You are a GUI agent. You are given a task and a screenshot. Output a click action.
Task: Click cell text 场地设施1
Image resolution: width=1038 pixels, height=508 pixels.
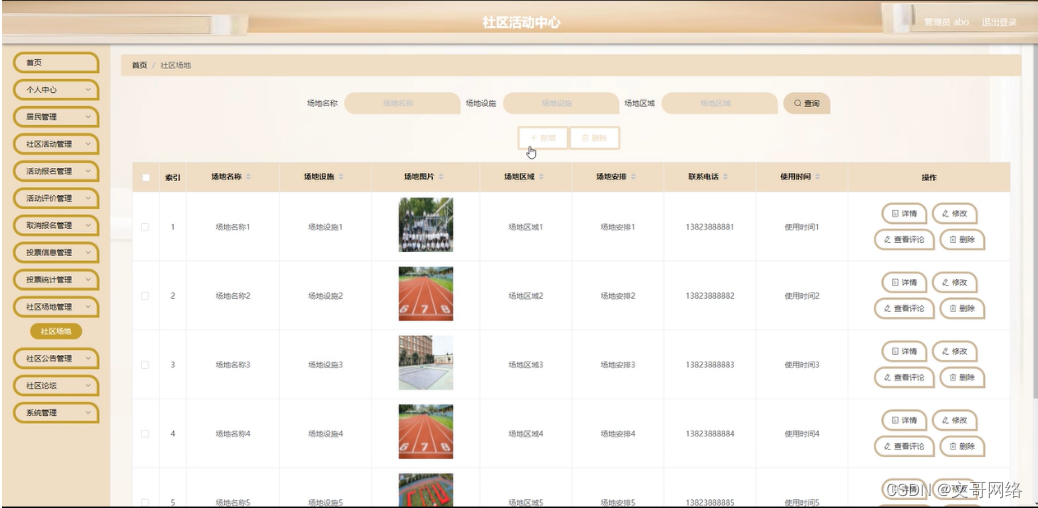pos(325,227)
